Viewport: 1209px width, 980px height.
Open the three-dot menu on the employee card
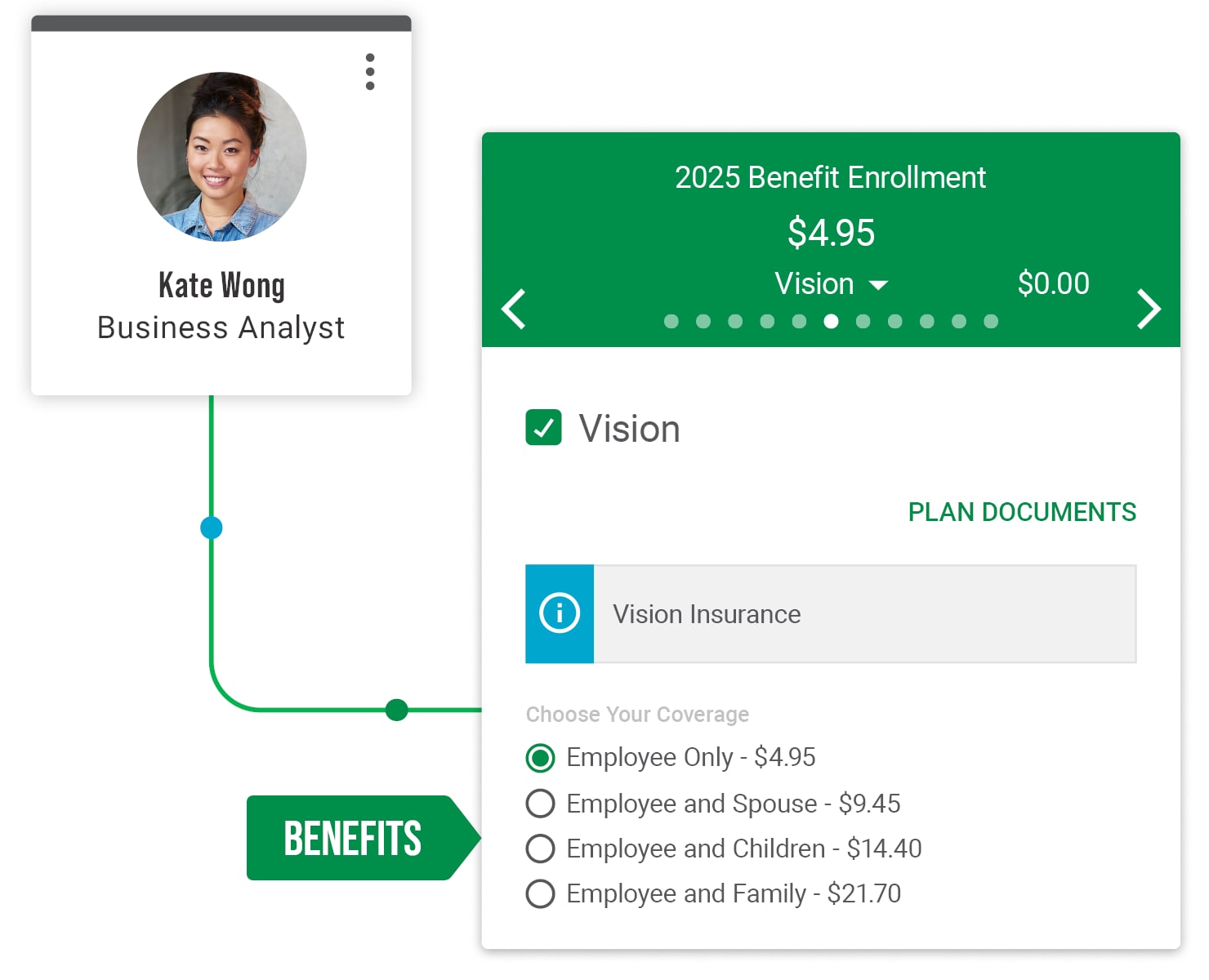(370, 72)
